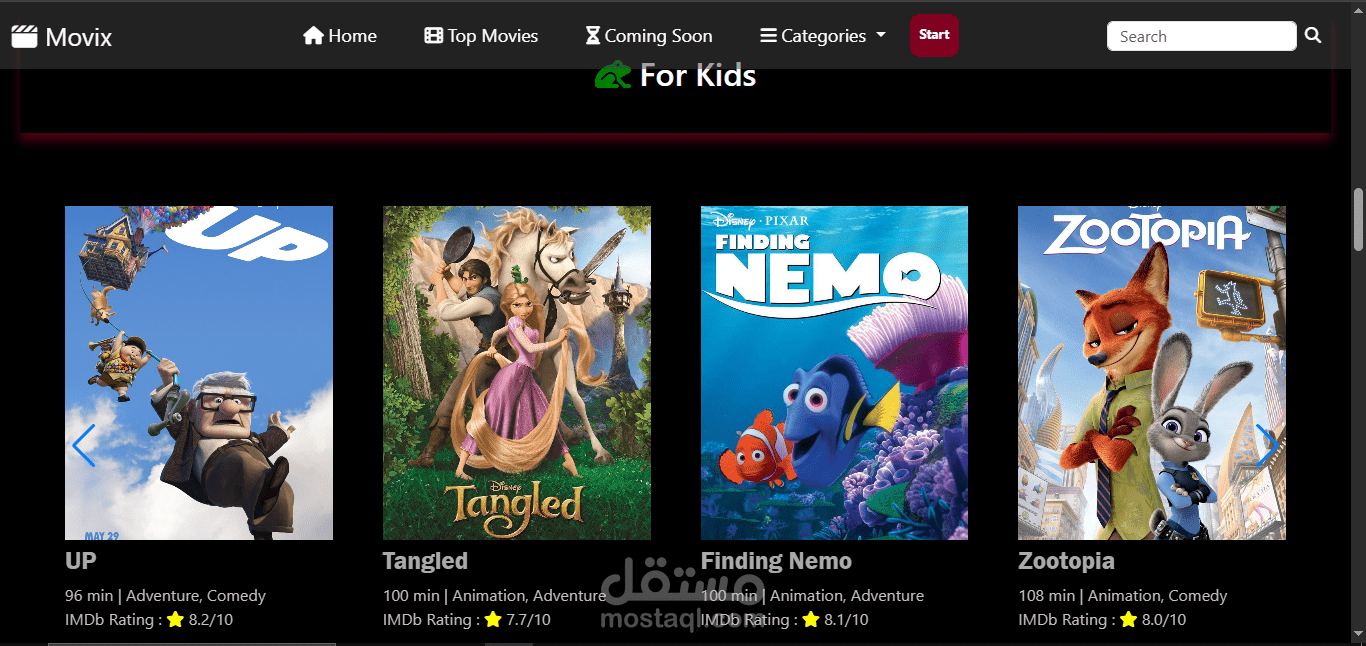
Task: Click the hamburger icon beside Categories
Action: (x=768, y=36)
